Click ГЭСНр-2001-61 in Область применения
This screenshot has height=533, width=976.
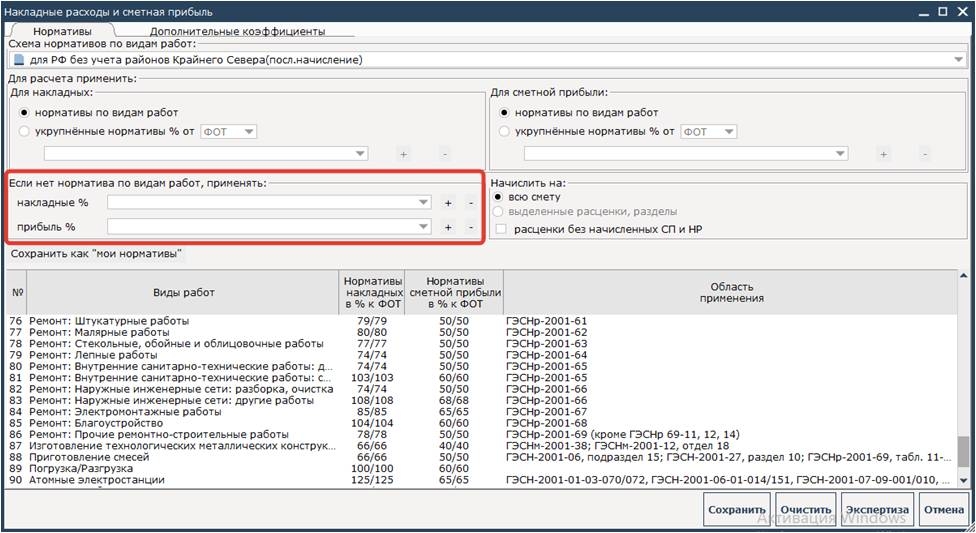coord(547,321)
